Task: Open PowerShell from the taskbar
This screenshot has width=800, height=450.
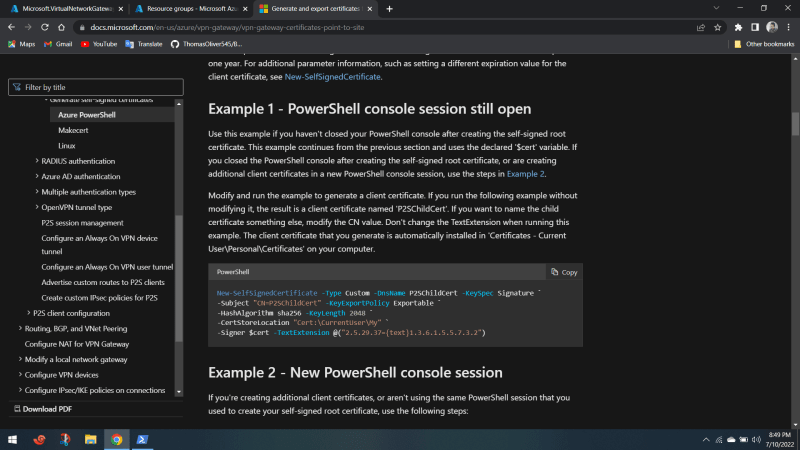Action: [x=142, y=439]
